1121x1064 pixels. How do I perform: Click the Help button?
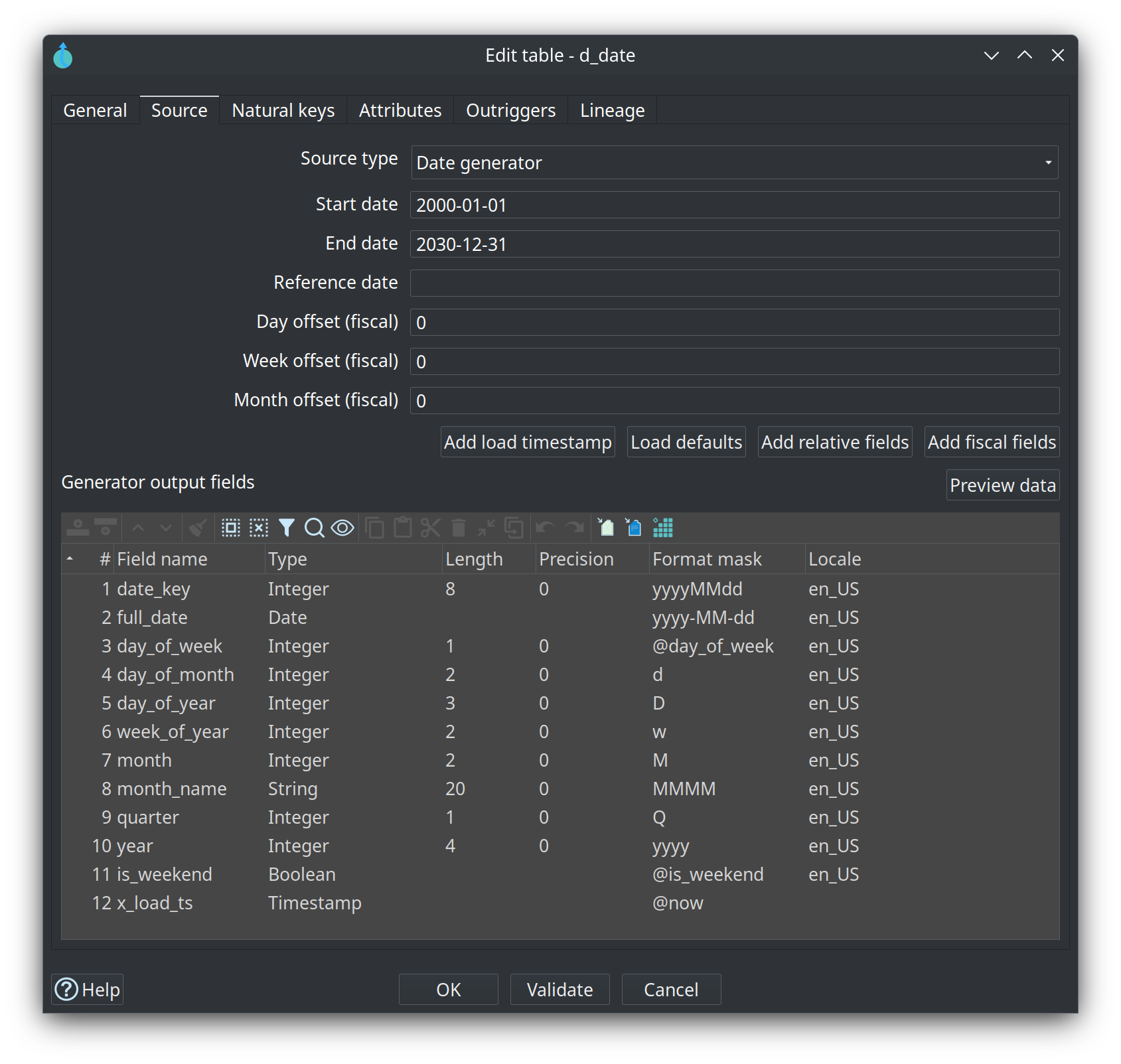[88, 990]
